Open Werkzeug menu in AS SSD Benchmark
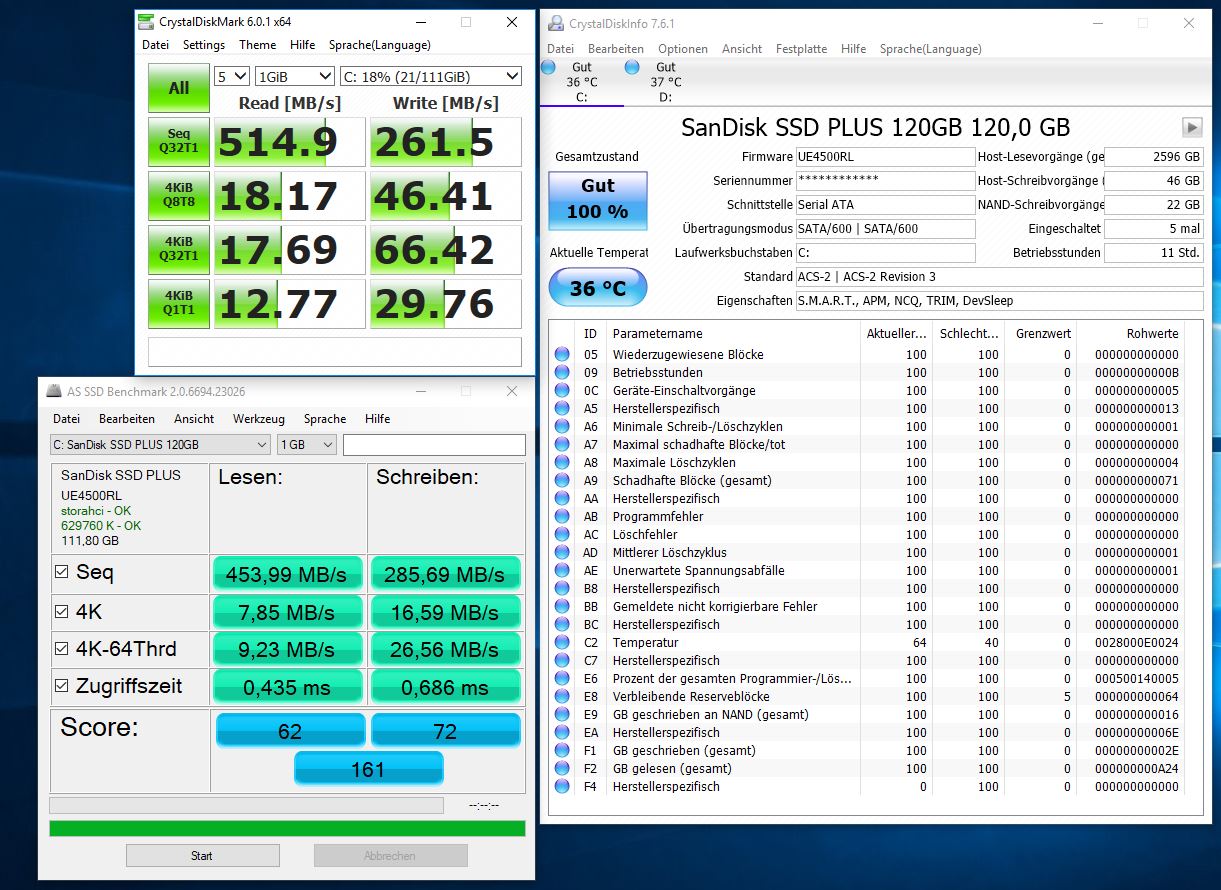 tap(259, 419)
